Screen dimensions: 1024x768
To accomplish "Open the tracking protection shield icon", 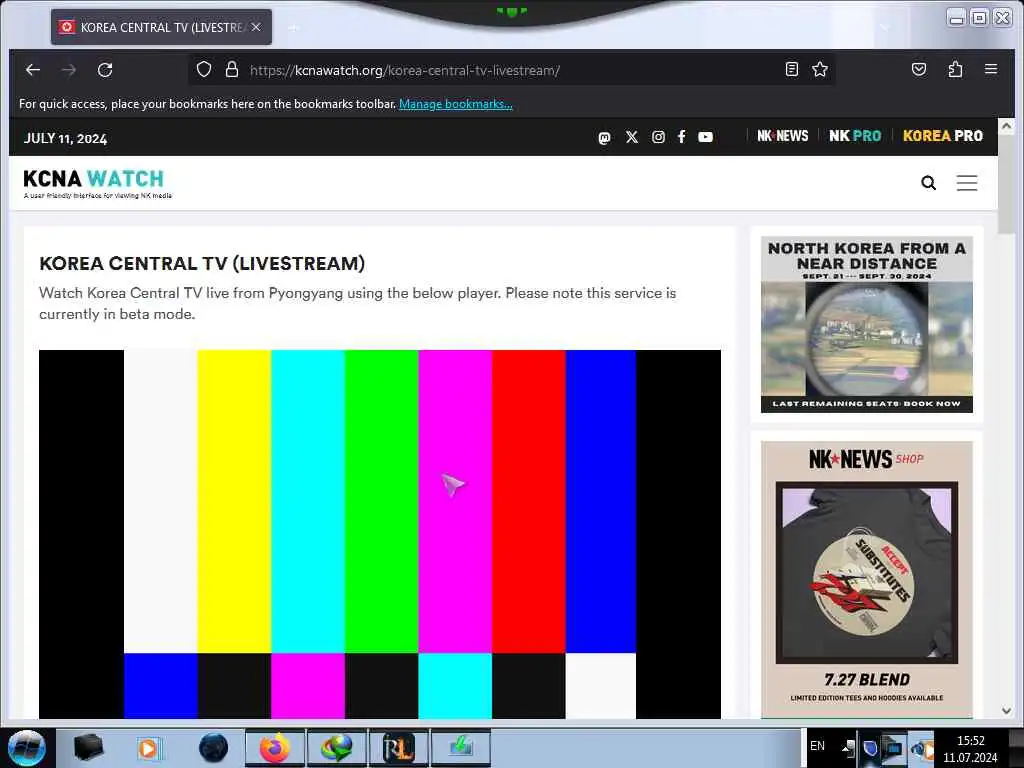I will [x=204, y=70].
